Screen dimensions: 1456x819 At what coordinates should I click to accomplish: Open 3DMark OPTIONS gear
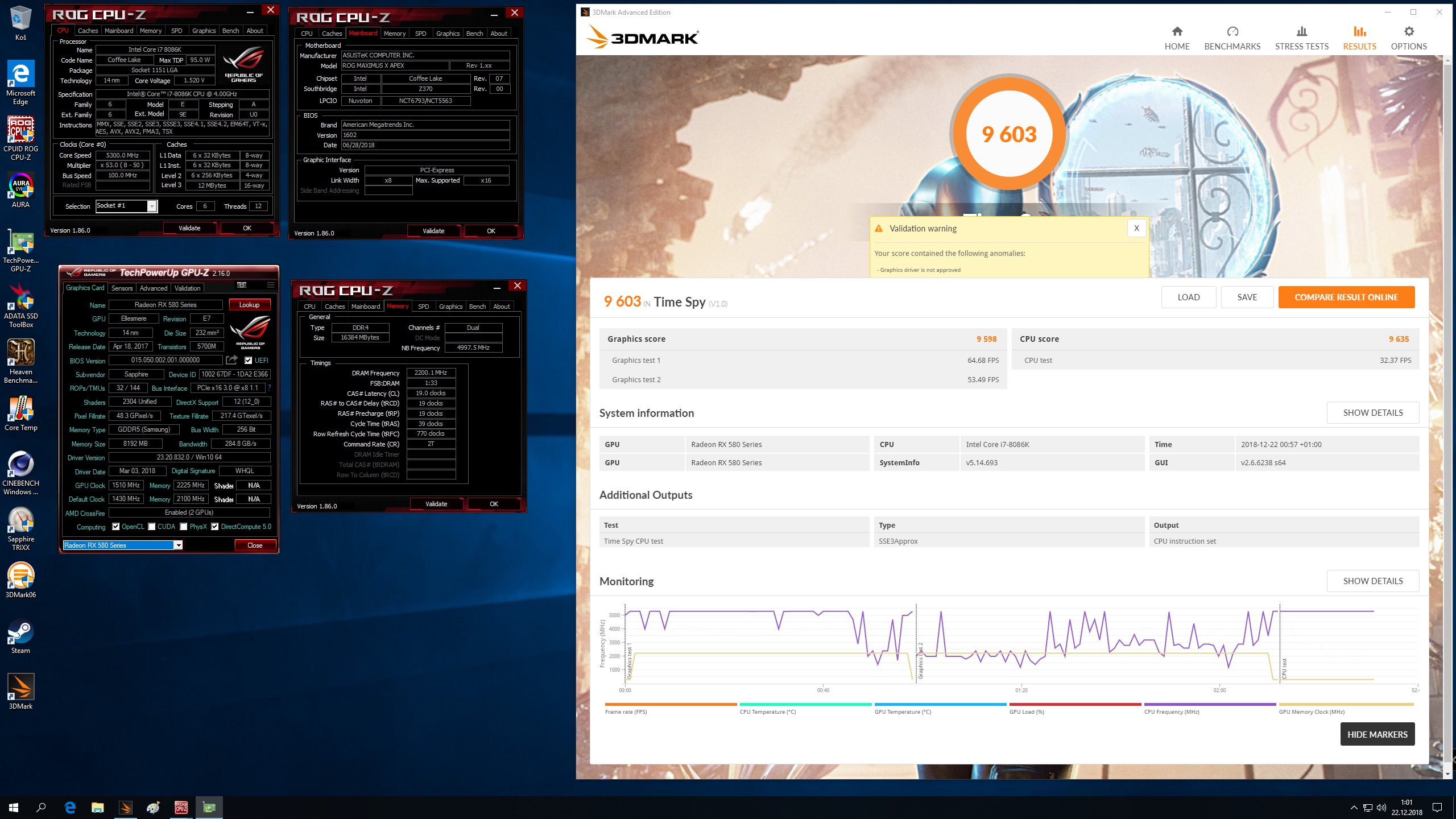tap(1408, 38)
